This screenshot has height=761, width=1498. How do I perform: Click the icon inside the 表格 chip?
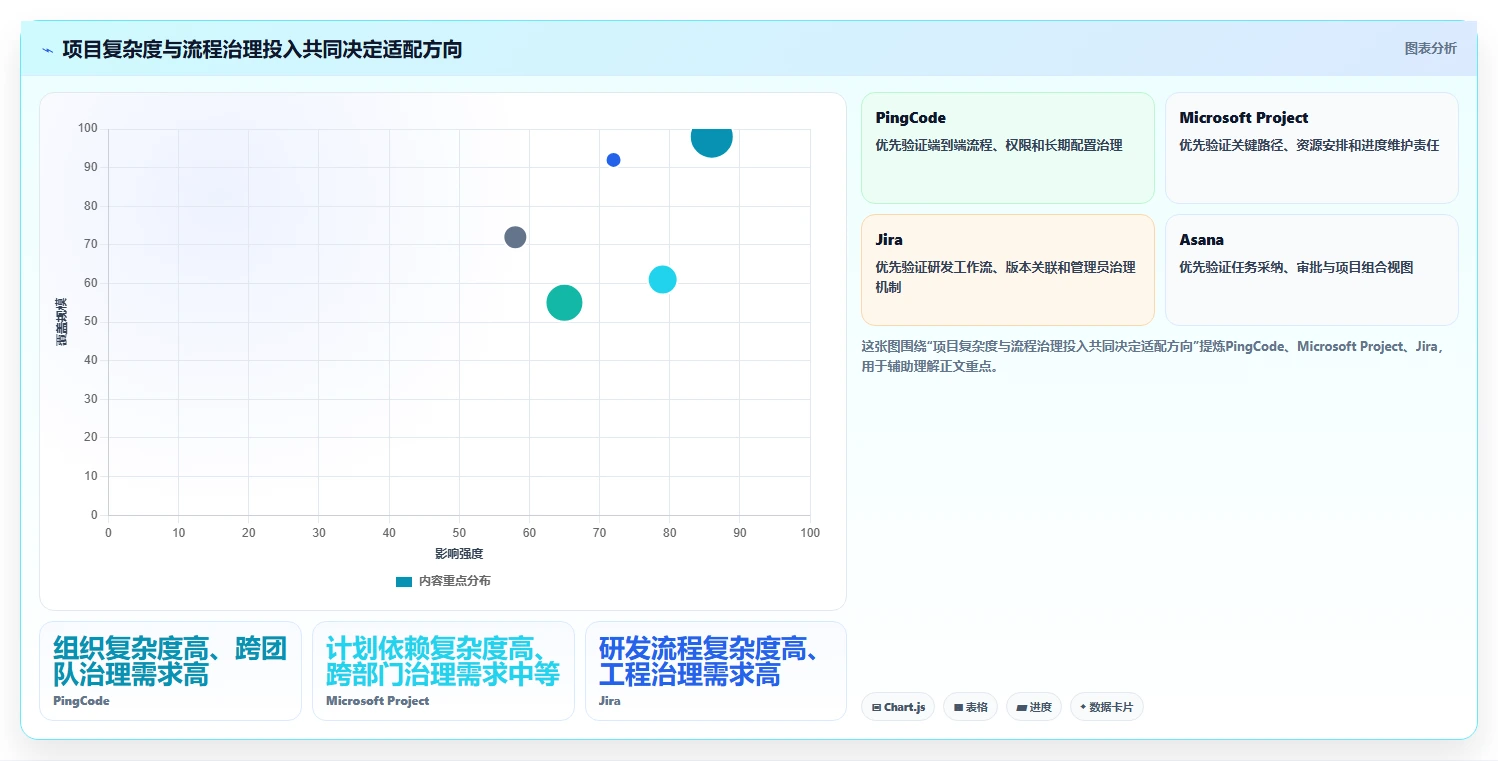[x=958, y=707]
